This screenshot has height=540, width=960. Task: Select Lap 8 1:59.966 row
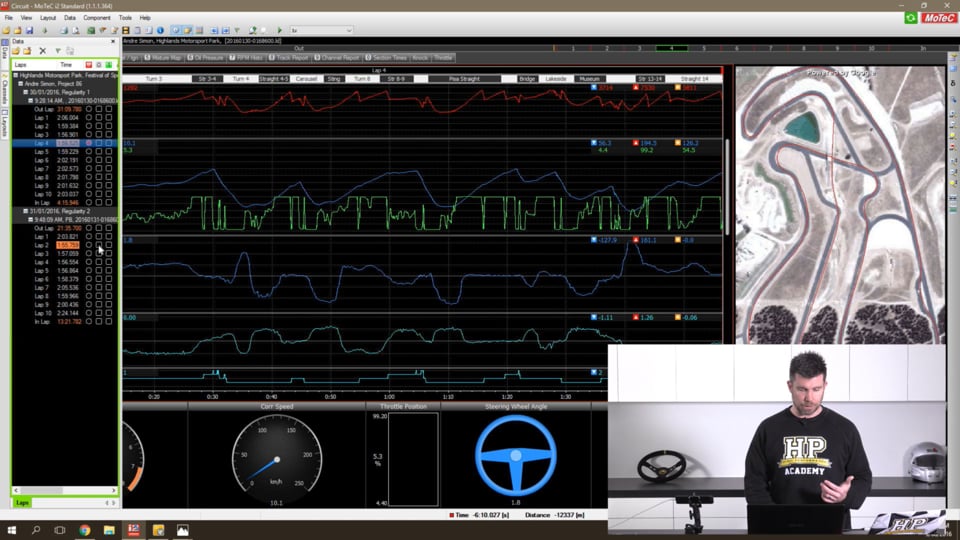[x=65, y=296]
